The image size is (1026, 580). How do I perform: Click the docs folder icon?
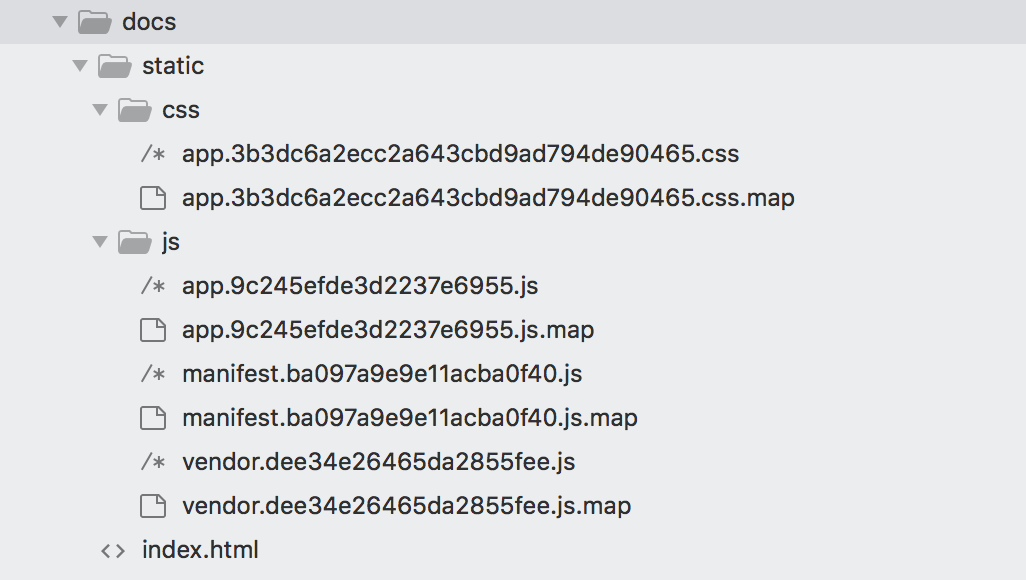pyautogui.click(x=94, y=21)
